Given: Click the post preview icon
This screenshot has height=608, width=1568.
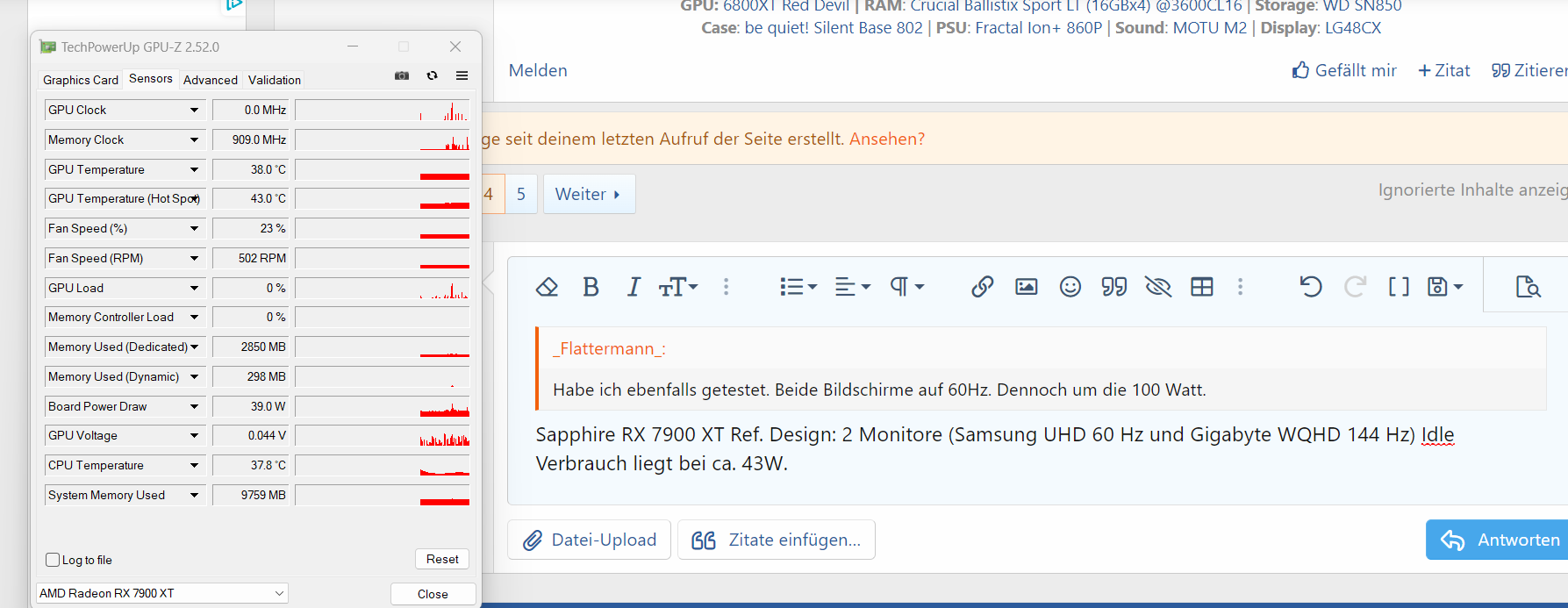Looking at the screenshot, I should point(1528,287).
